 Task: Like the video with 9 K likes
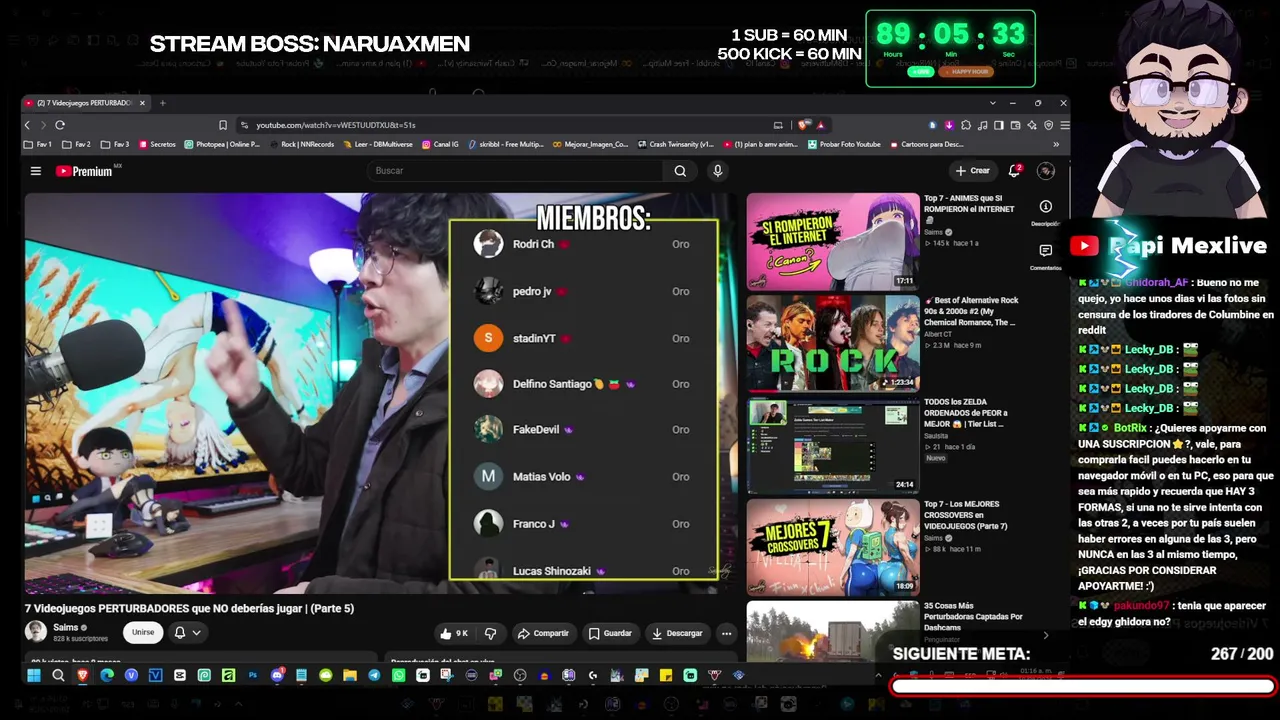(454, 633)
